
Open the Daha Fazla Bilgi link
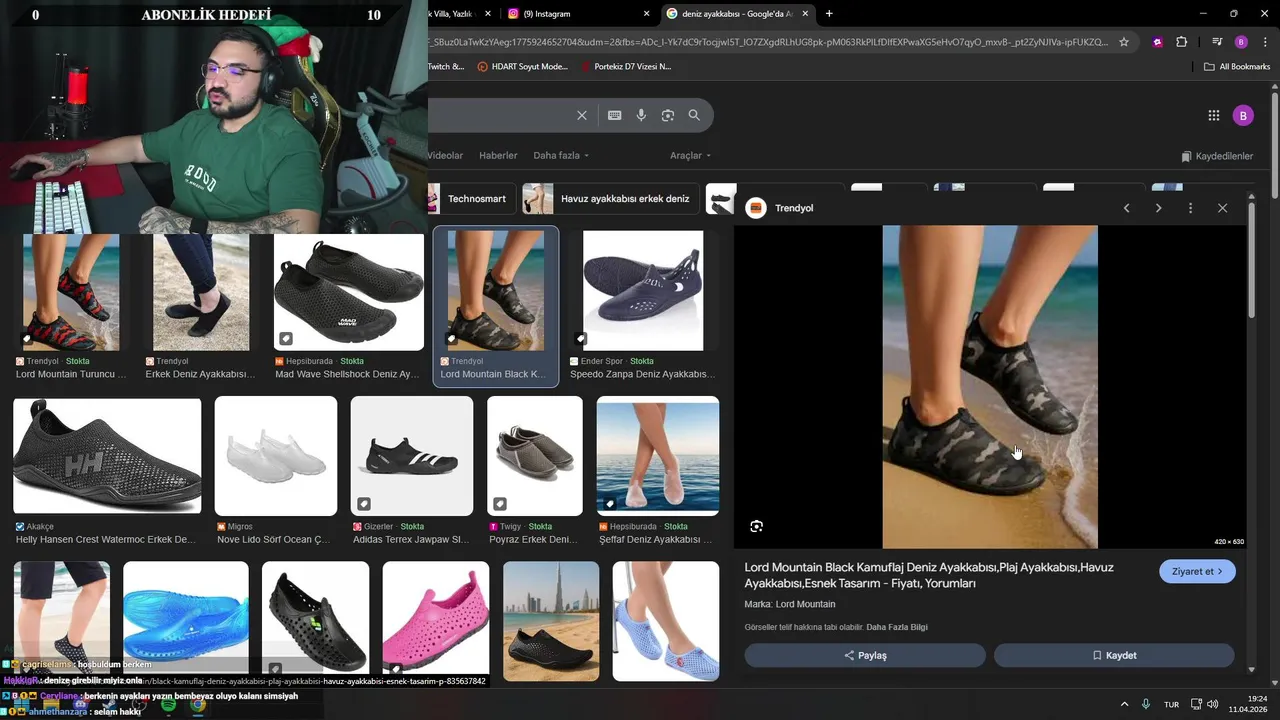(897, 627)
